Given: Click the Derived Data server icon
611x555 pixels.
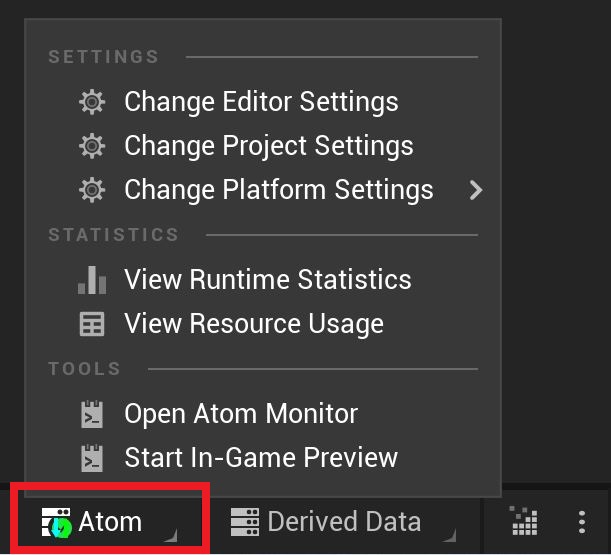Looking at the screenshot, I should point(245,522).
